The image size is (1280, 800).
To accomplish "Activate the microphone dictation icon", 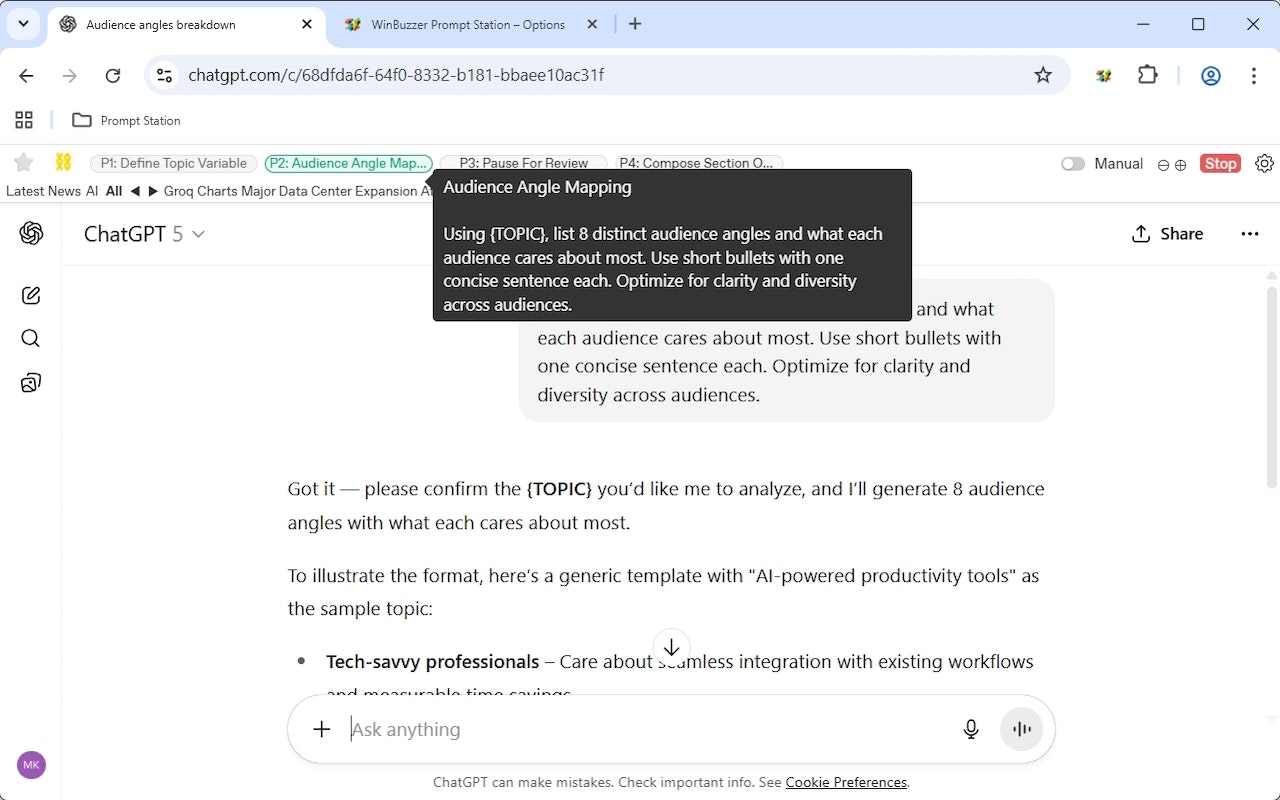I will [970, 729].
